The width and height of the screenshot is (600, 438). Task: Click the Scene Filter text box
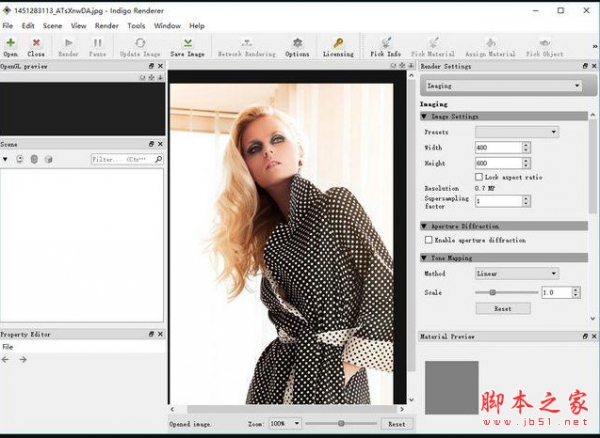pyautogui.click(x=122, y=159)
